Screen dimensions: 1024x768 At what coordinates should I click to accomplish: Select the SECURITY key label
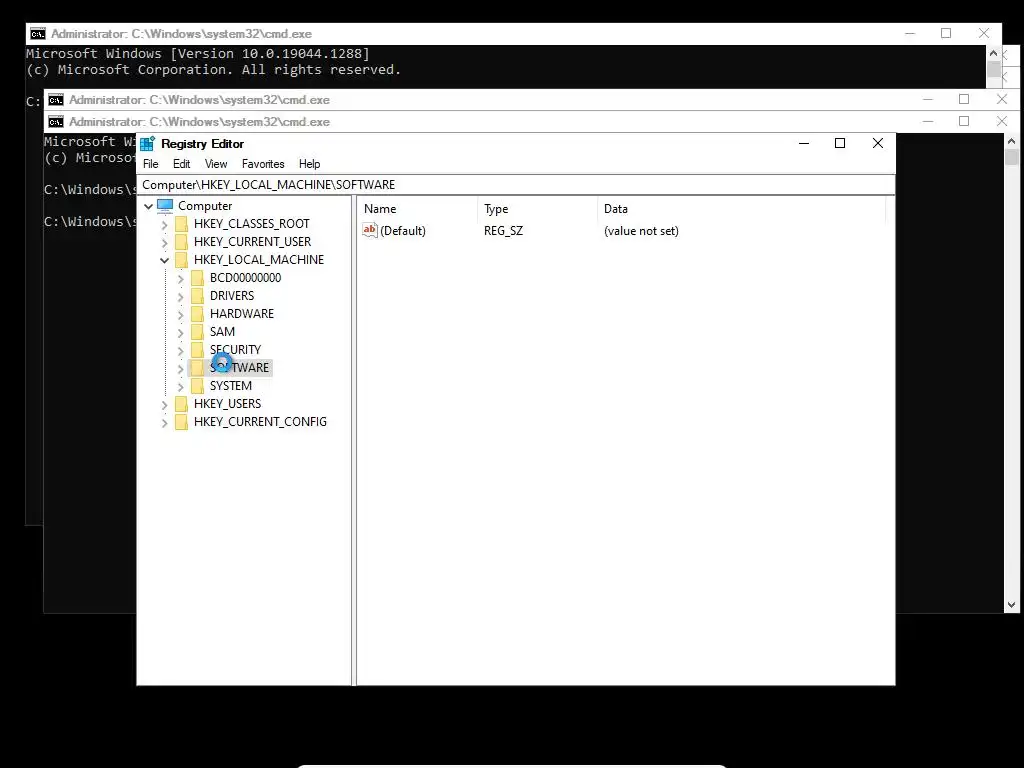coord(235,350)
